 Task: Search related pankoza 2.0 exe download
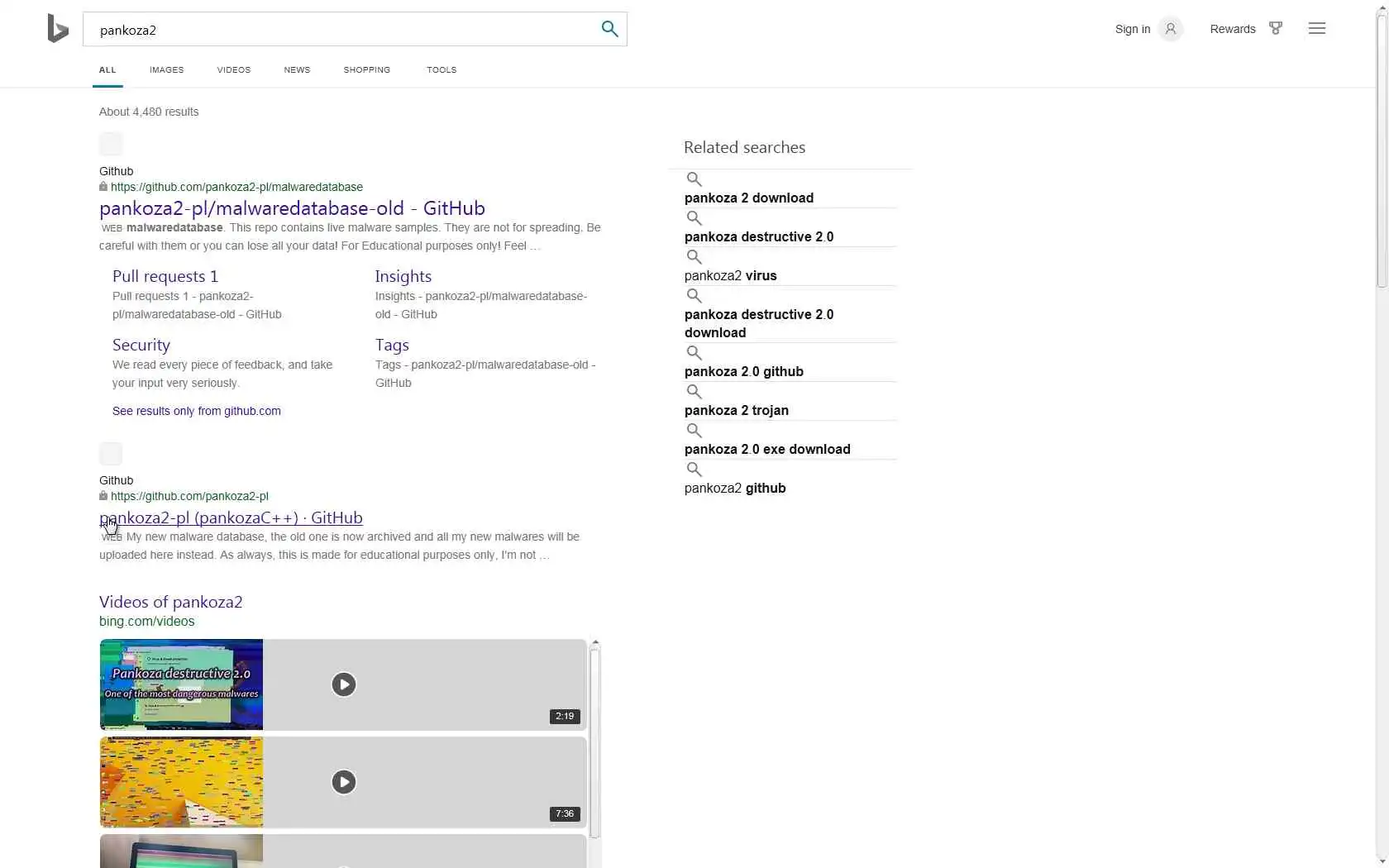(766, 449)
